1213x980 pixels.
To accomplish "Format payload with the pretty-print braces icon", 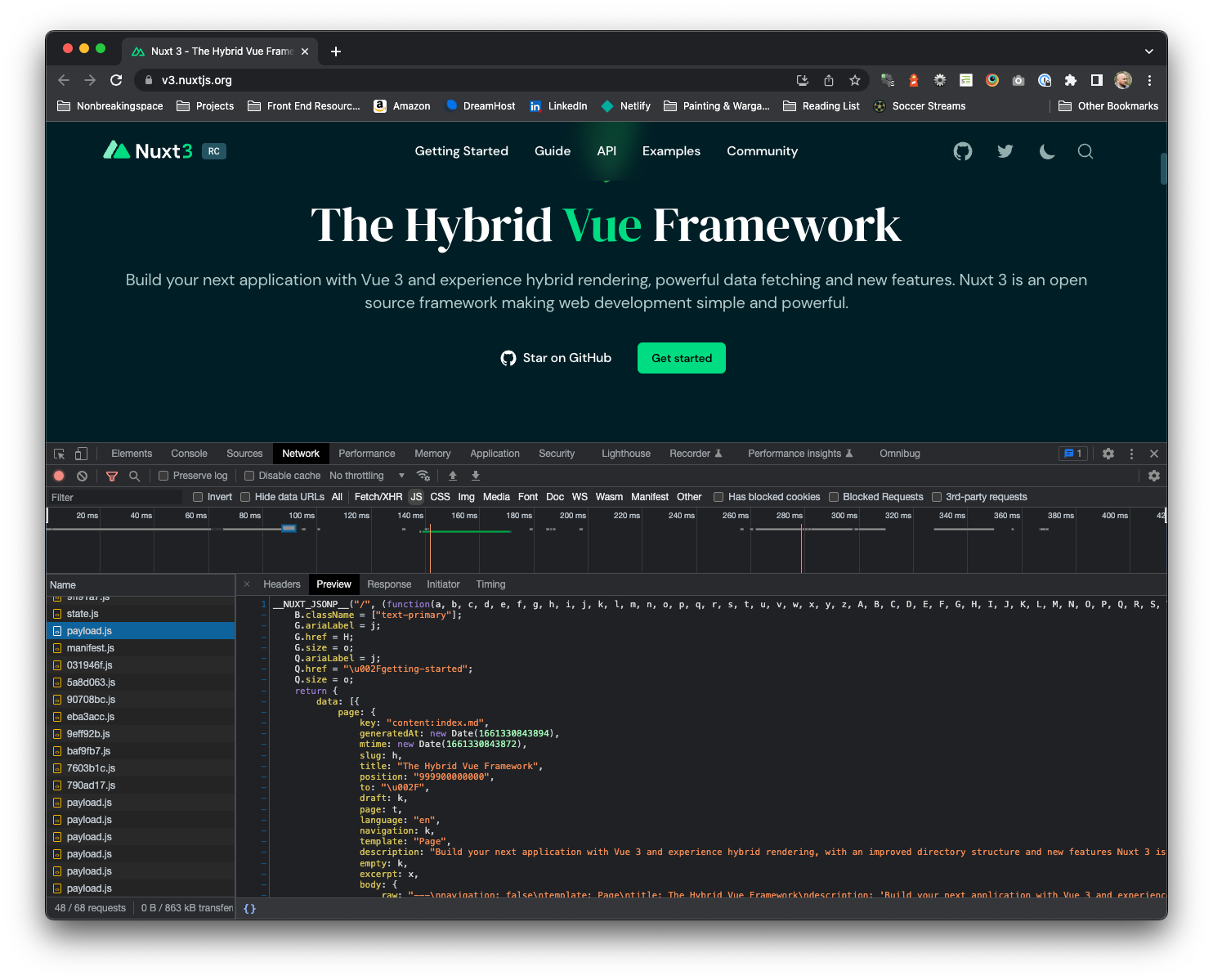I will point(249,907).
